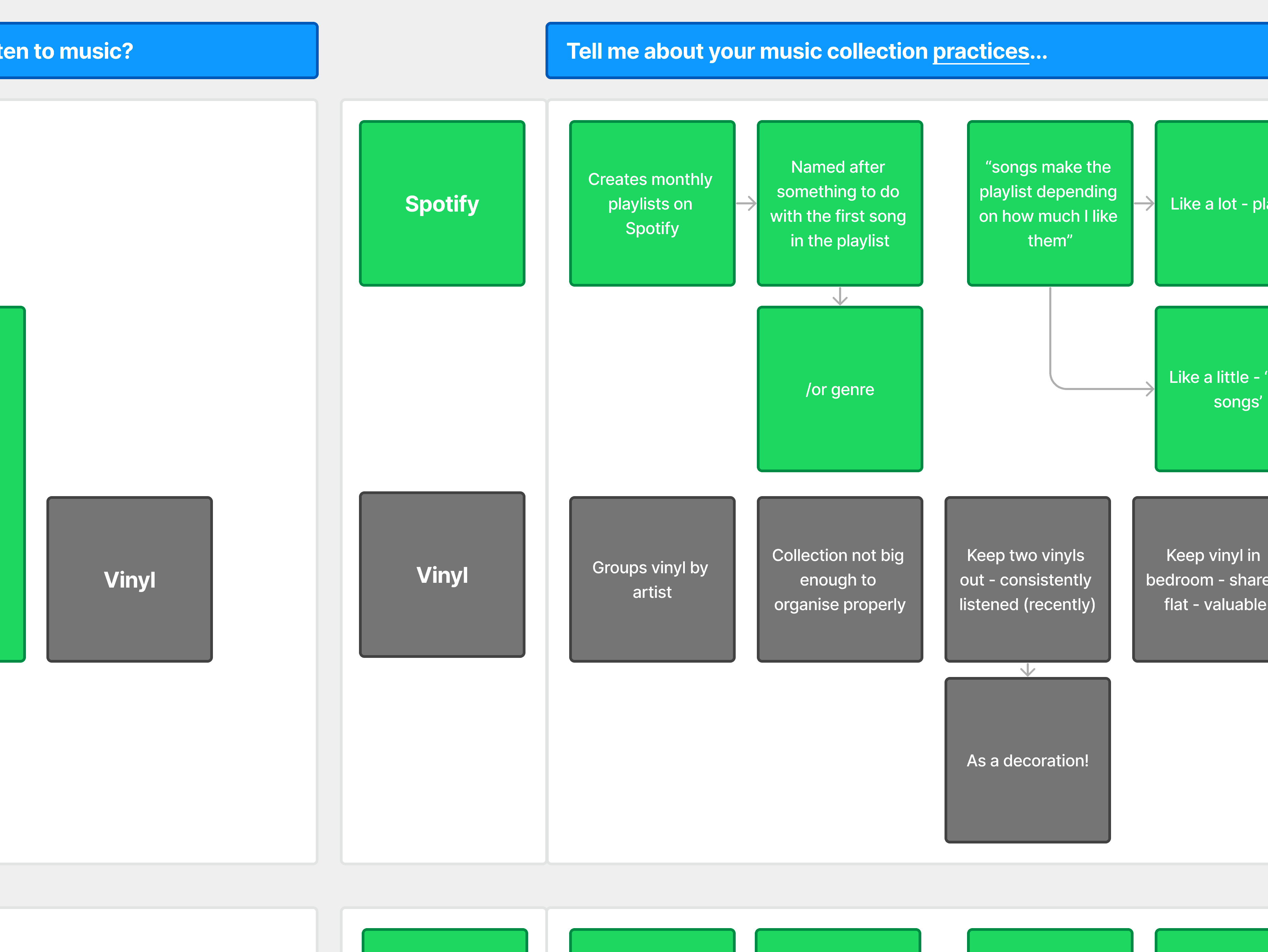This screenshot has width=1268, height=952.
Task: Click 'Tell me about your music collection' header
Action: pos(745,51)
